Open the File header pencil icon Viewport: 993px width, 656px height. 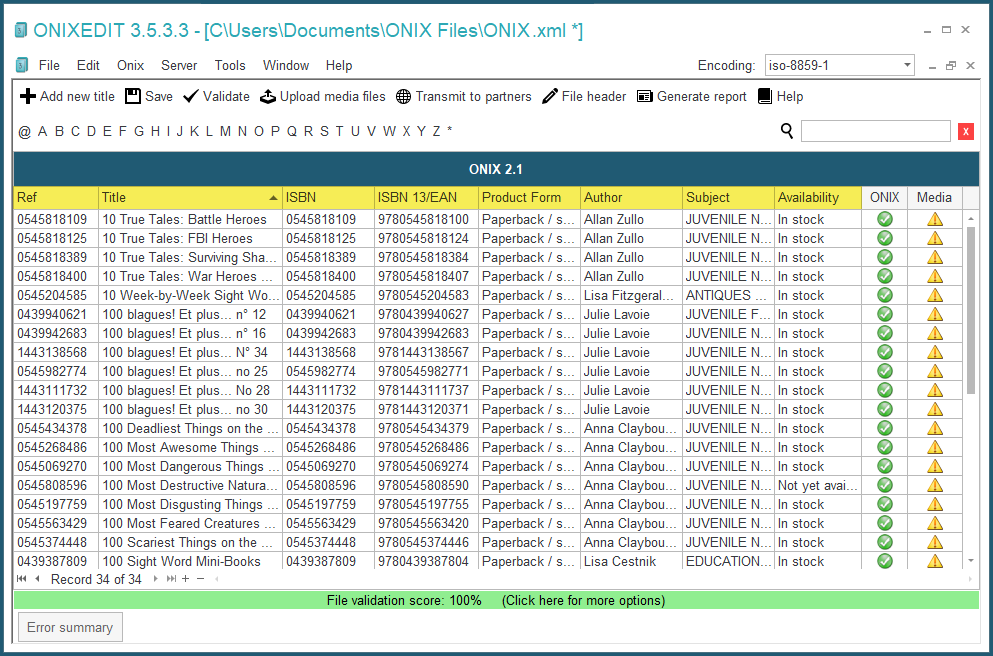(x=550, y=96)
